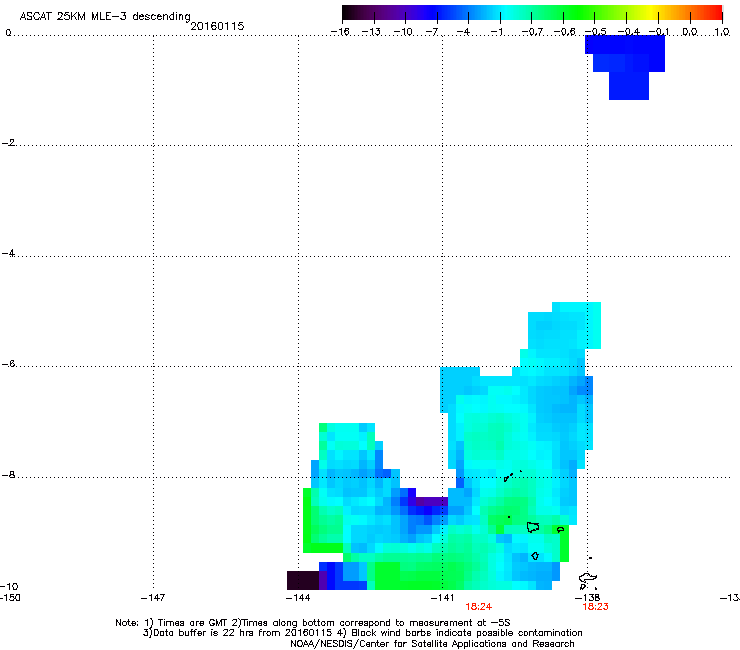740x650 pixels.
Task: Click the note line '3)Data buffer is 22 hrs'
Action: pyautogui.click(x=362, y=633)
